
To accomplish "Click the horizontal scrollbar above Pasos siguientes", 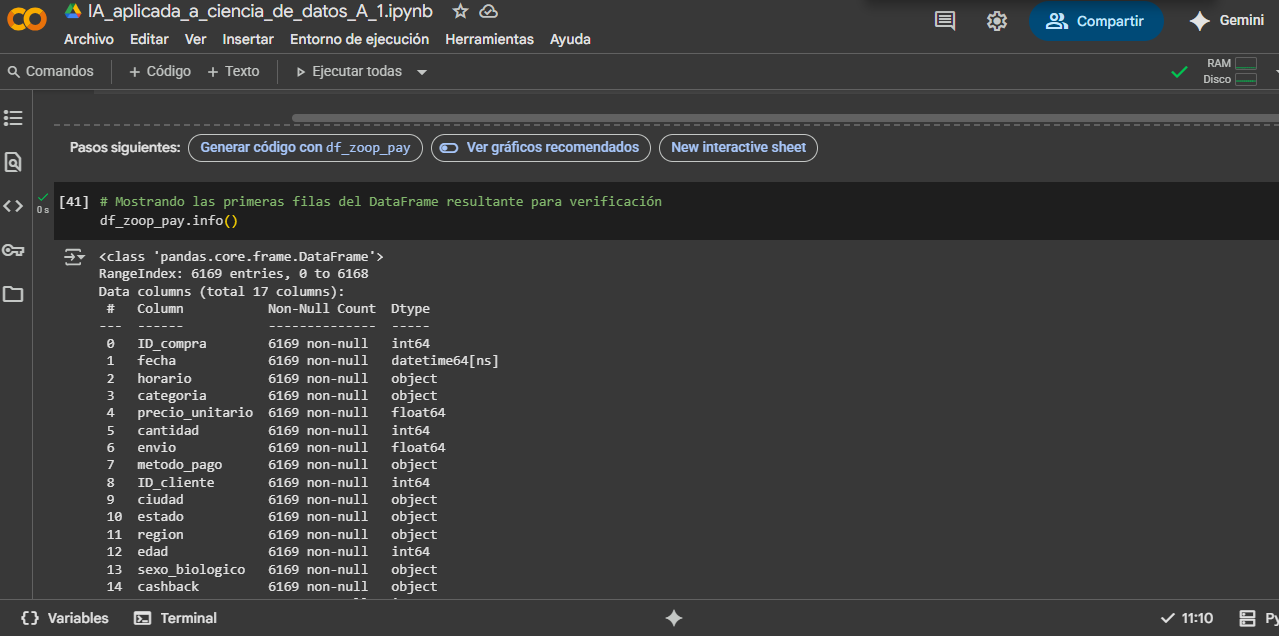I will [785, 118].
